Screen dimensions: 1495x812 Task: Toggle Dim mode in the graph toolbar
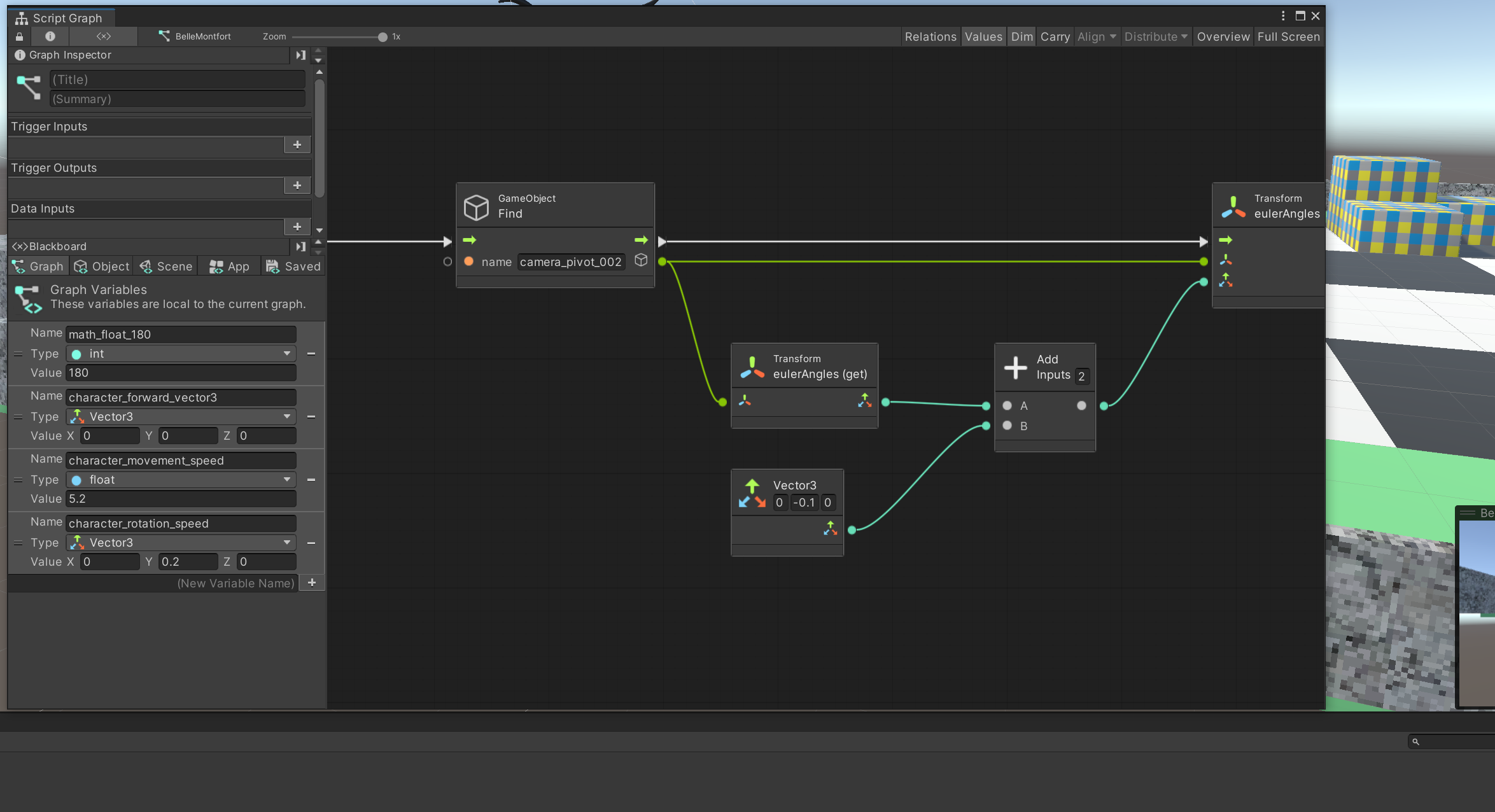[1021, 36]
